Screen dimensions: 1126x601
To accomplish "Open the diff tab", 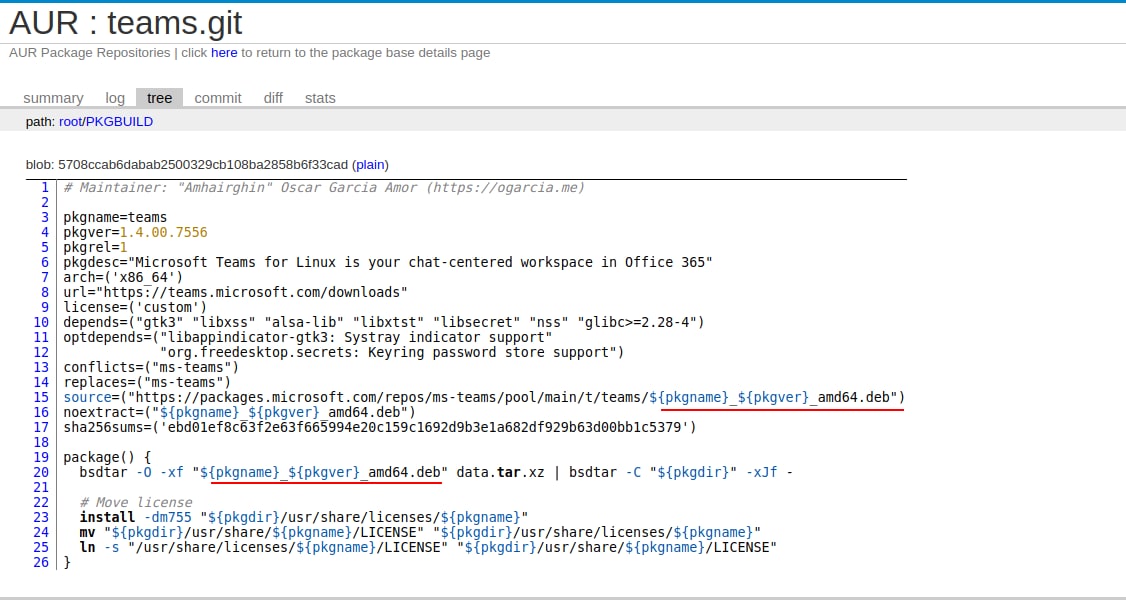I will (x=273, y=98).
